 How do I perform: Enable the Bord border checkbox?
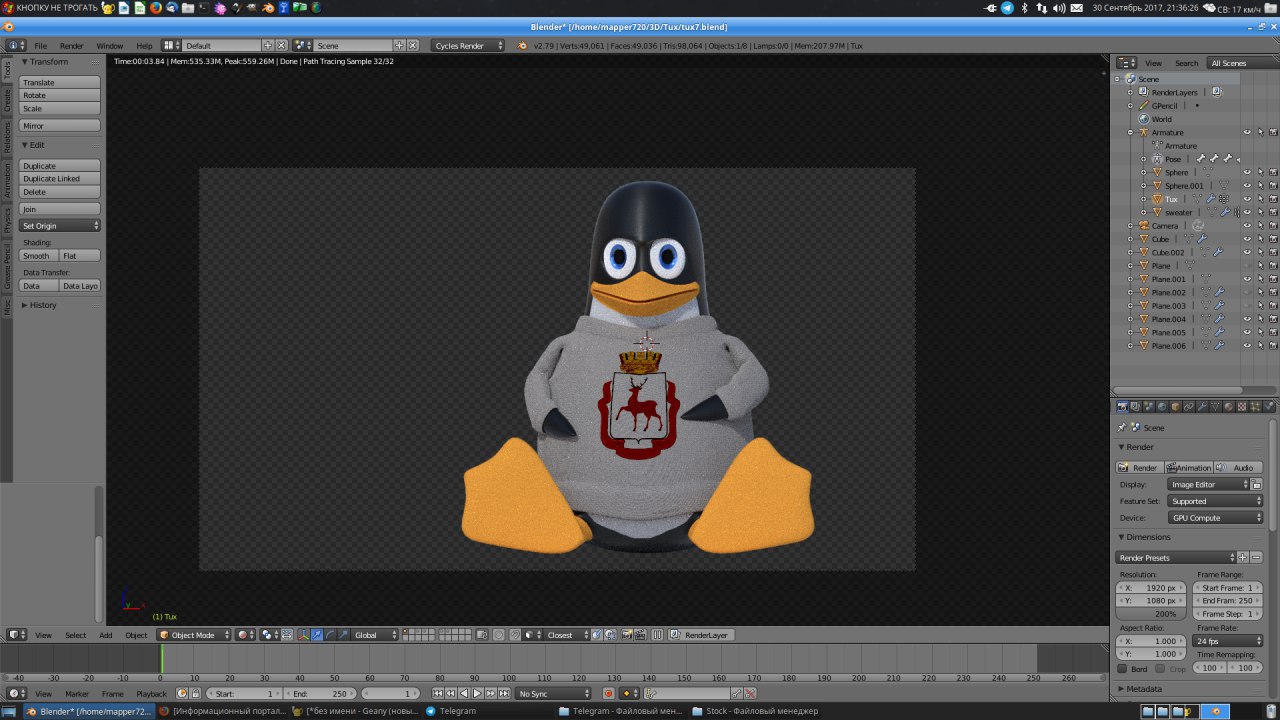pos(1122,669)
